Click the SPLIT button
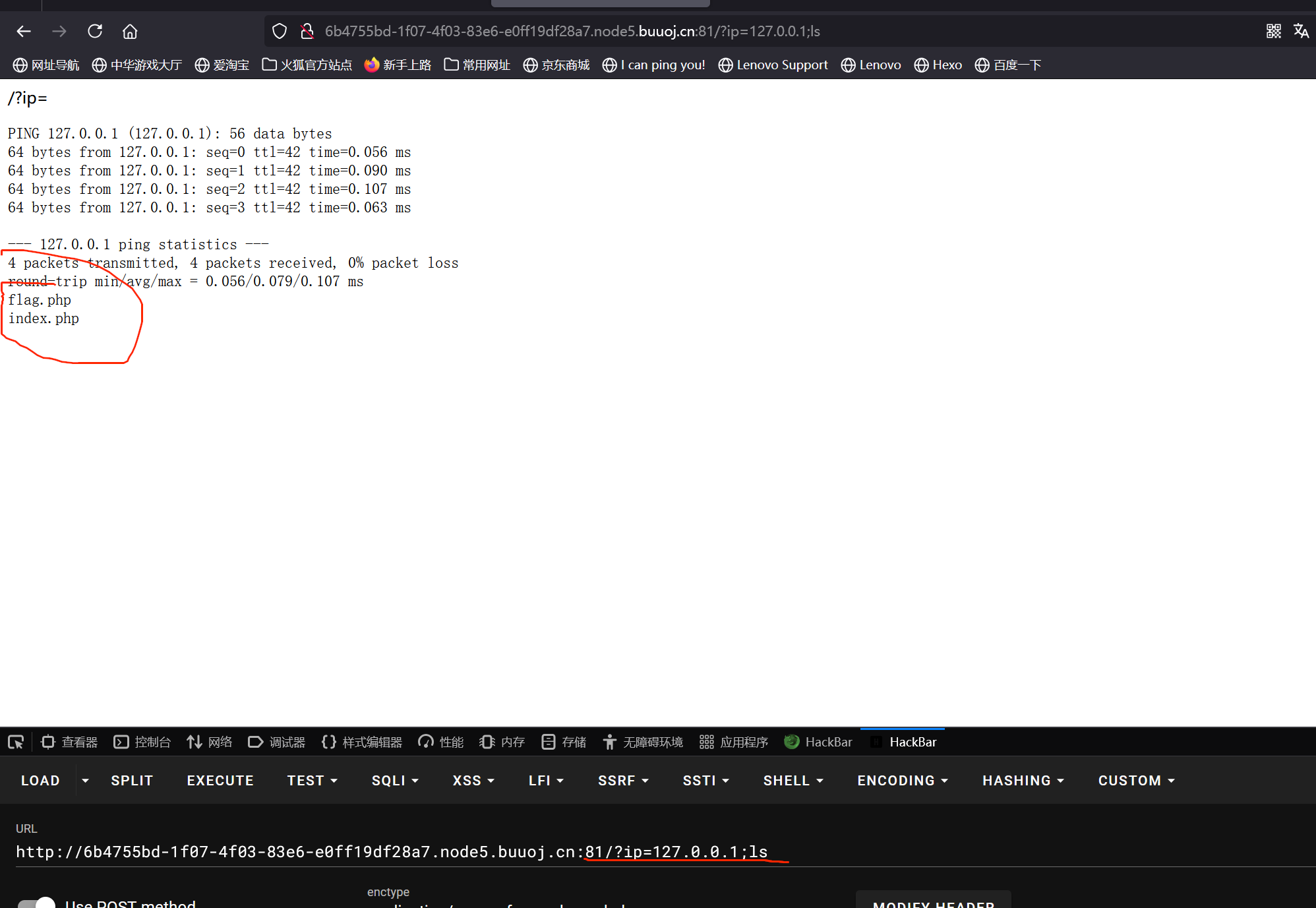 tap(132, 780)
